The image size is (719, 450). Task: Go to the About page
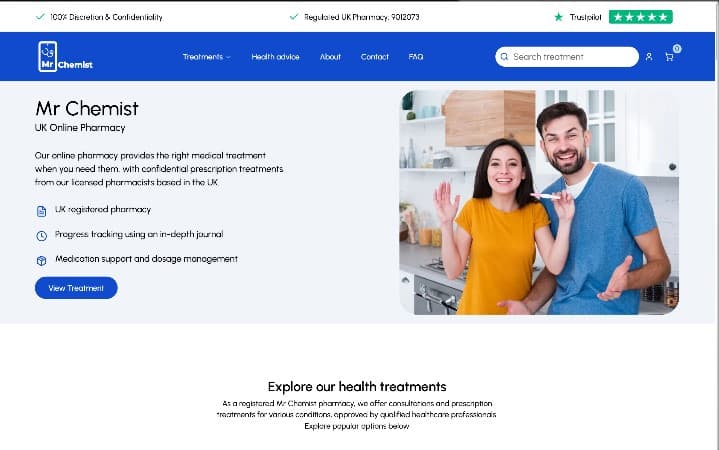330,57
